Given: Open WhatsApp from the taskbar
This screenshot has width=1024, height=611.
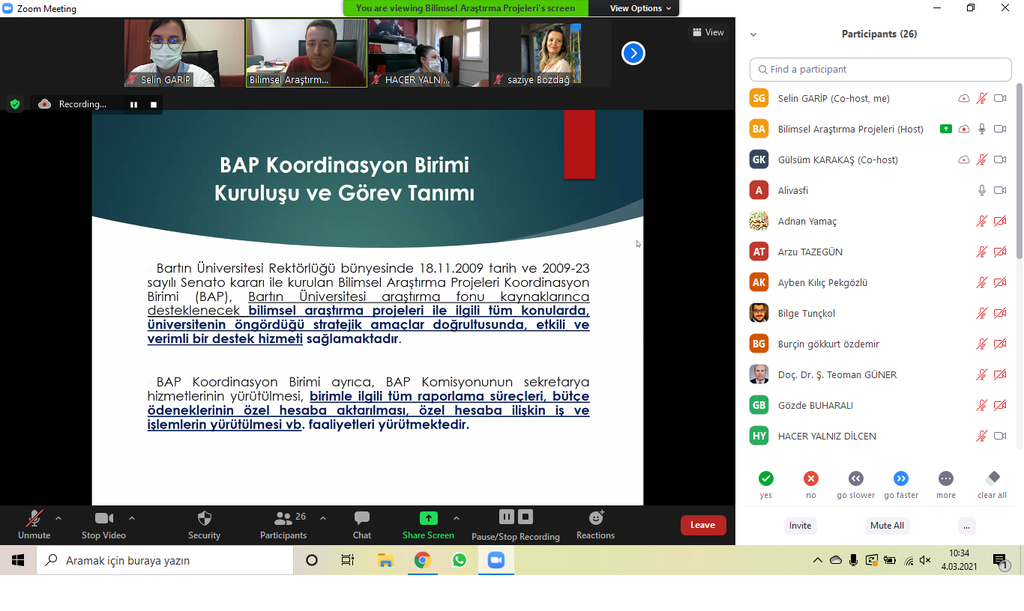Looking at the screenshot, I should point(459,561).
